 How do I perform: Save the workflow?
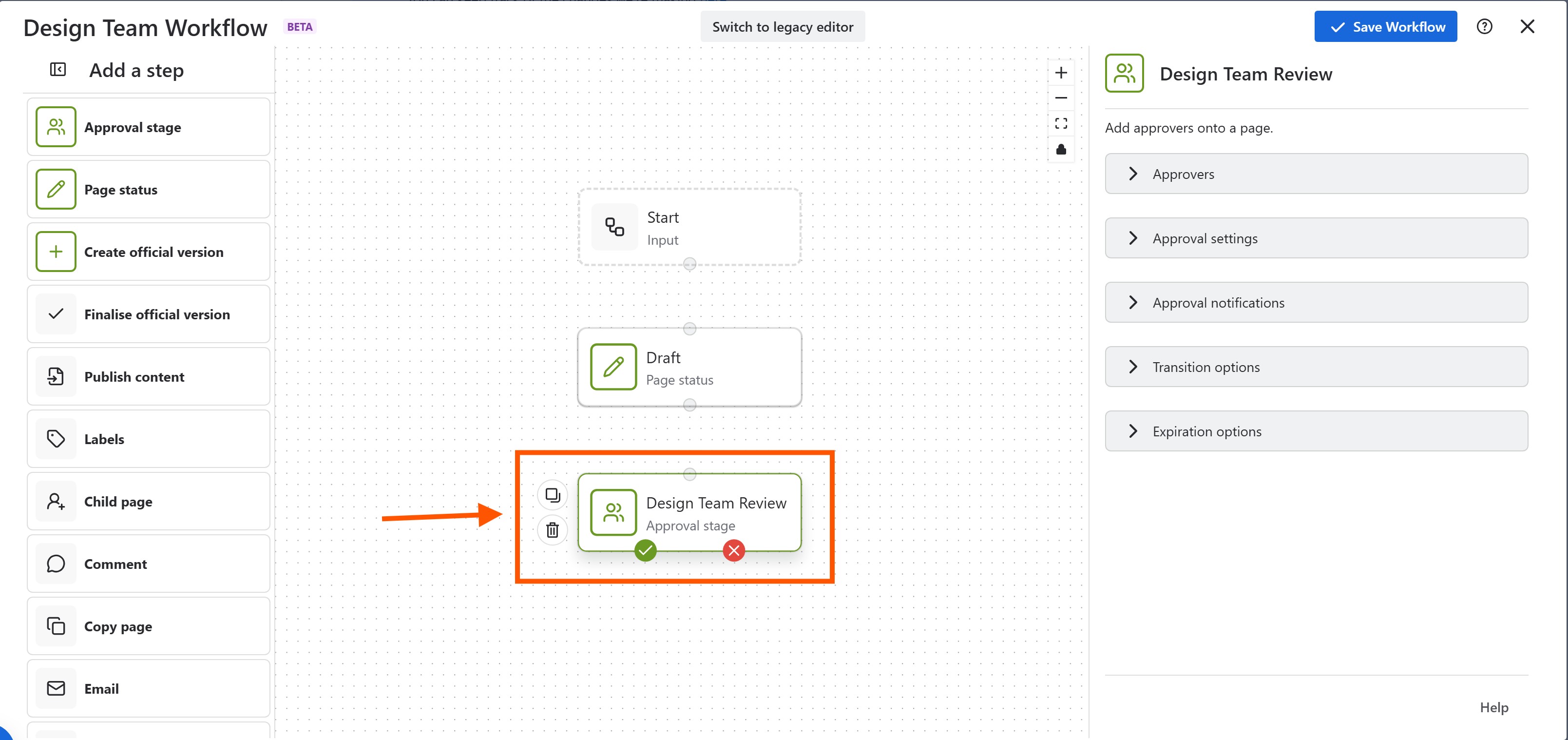1385,27
